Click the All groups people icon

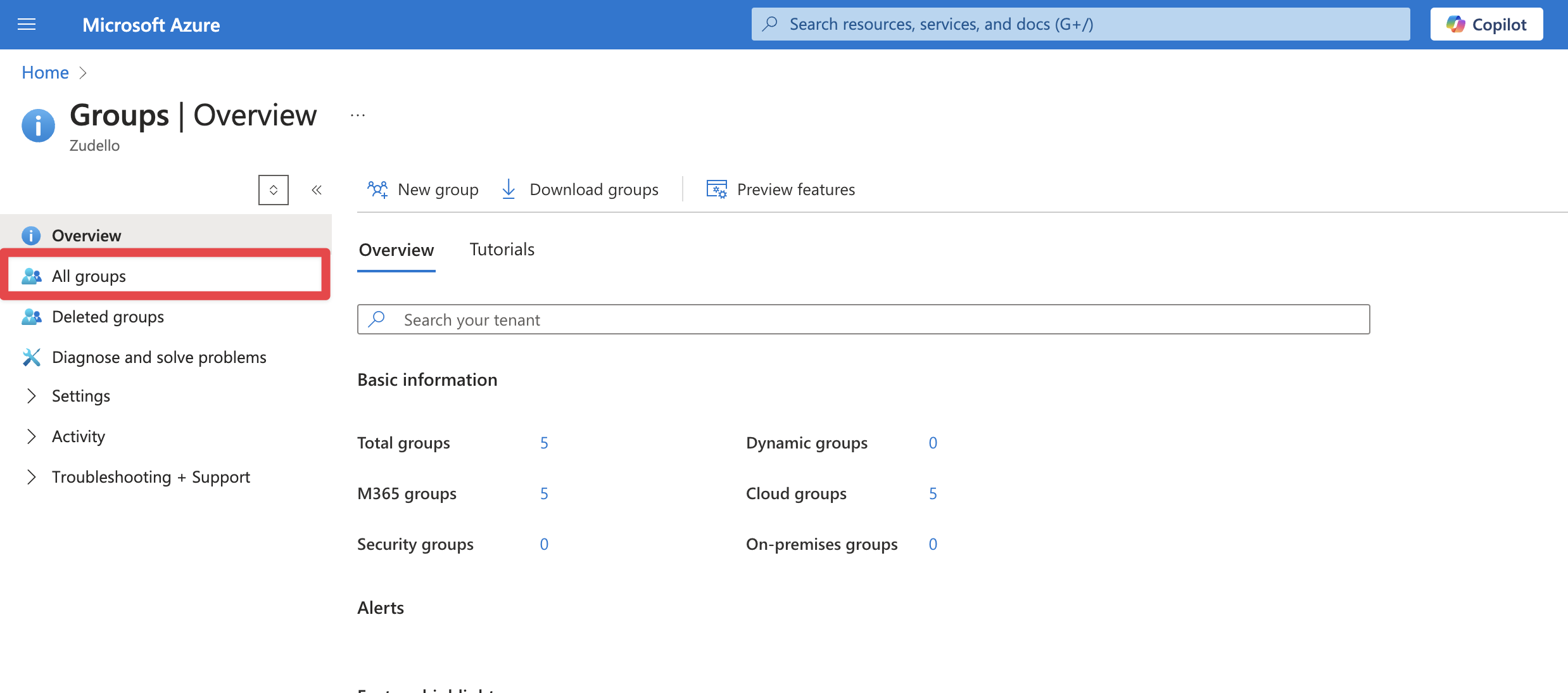(32, 276)
